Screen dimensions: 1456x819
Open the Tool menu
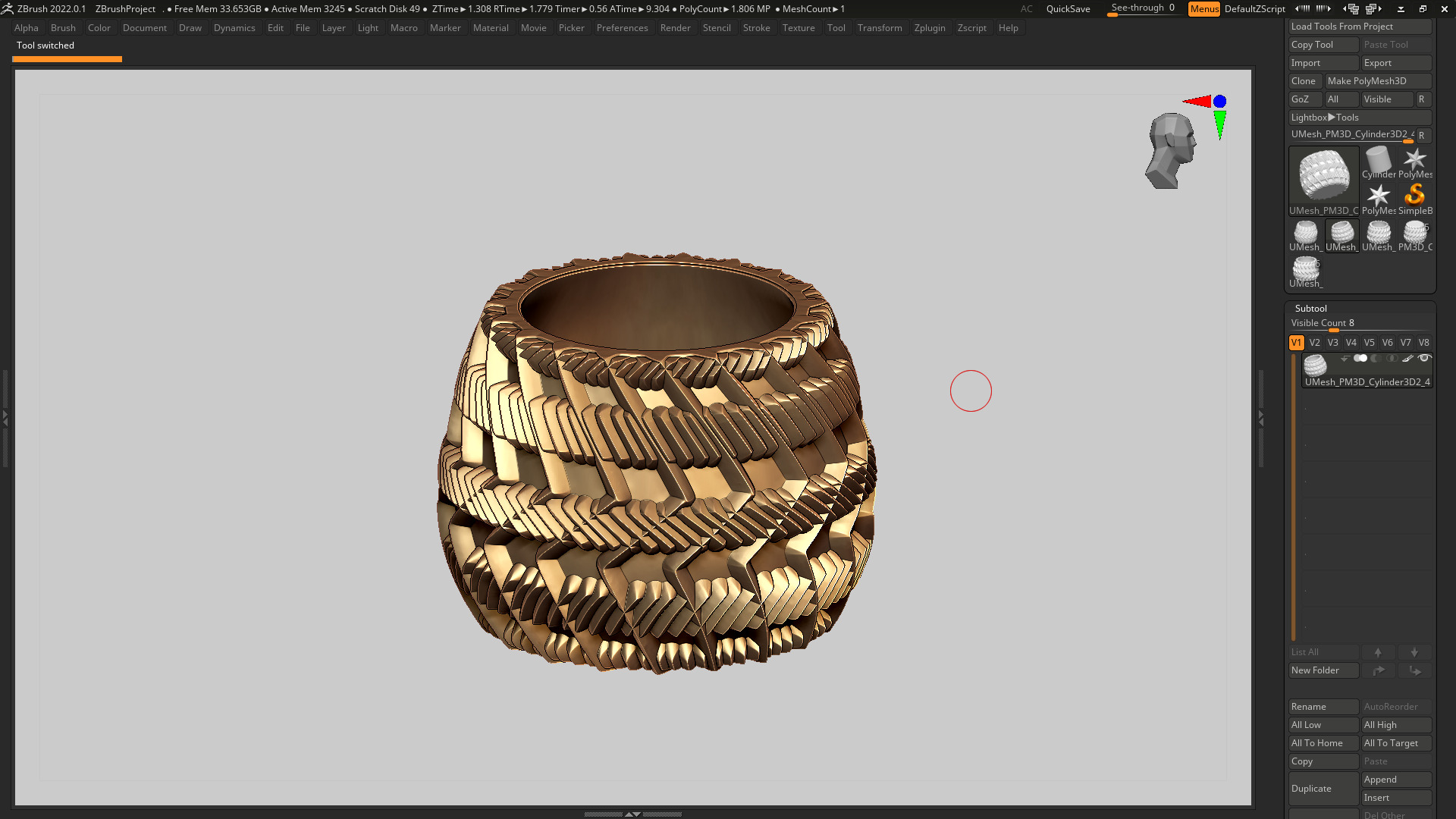pos(836,28)
